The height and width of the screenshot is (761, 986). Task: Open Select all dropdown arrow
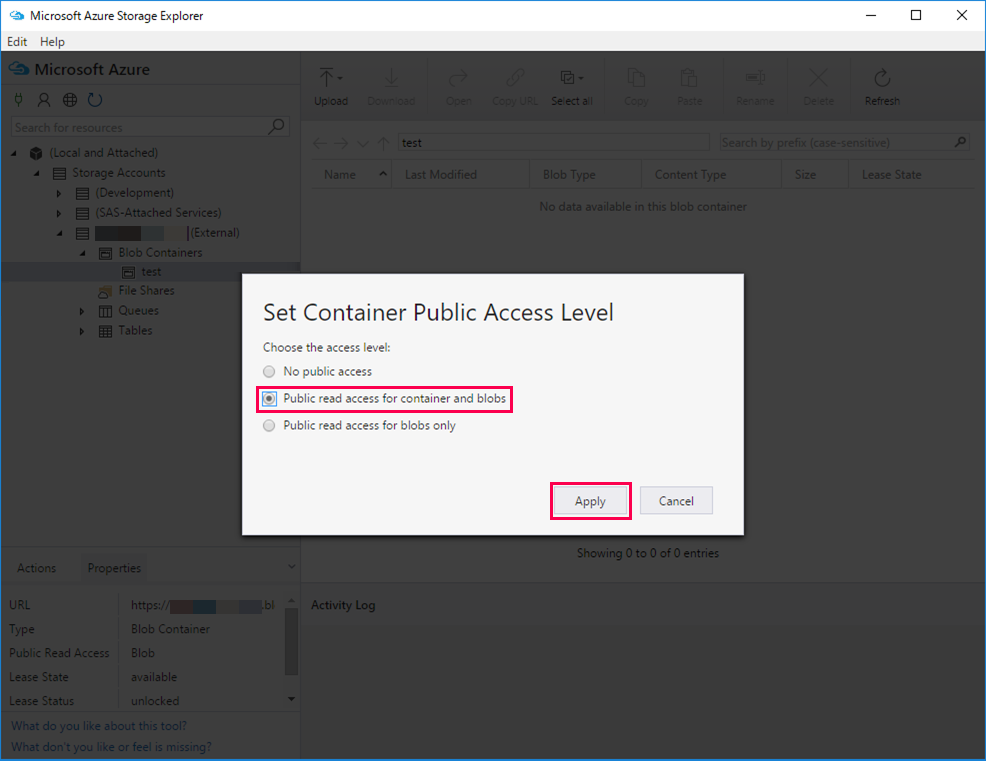(x=581, y=78)
